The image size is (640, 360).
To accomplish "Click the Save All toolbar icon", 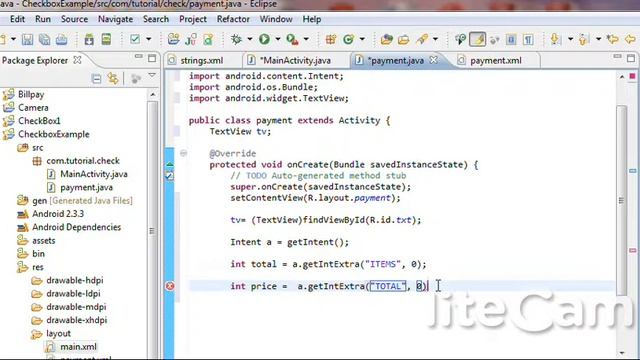I will (x=44, y=39).
